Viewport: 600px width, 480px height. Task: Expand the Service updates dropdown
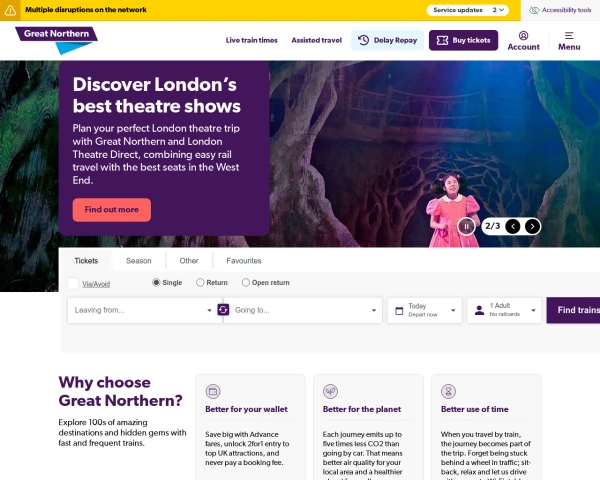tap(468, 10)
